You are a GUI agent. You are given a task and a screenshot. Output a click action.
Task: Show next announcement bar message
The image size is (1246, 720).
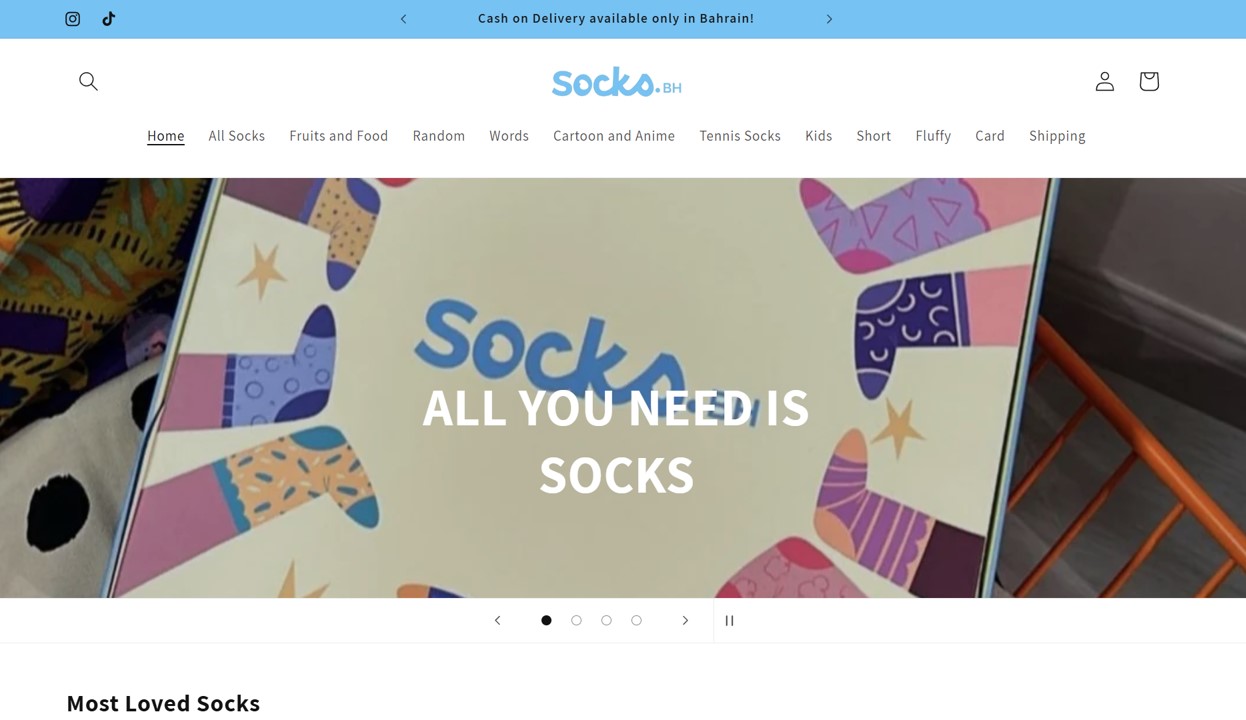[x=829, y=19]
